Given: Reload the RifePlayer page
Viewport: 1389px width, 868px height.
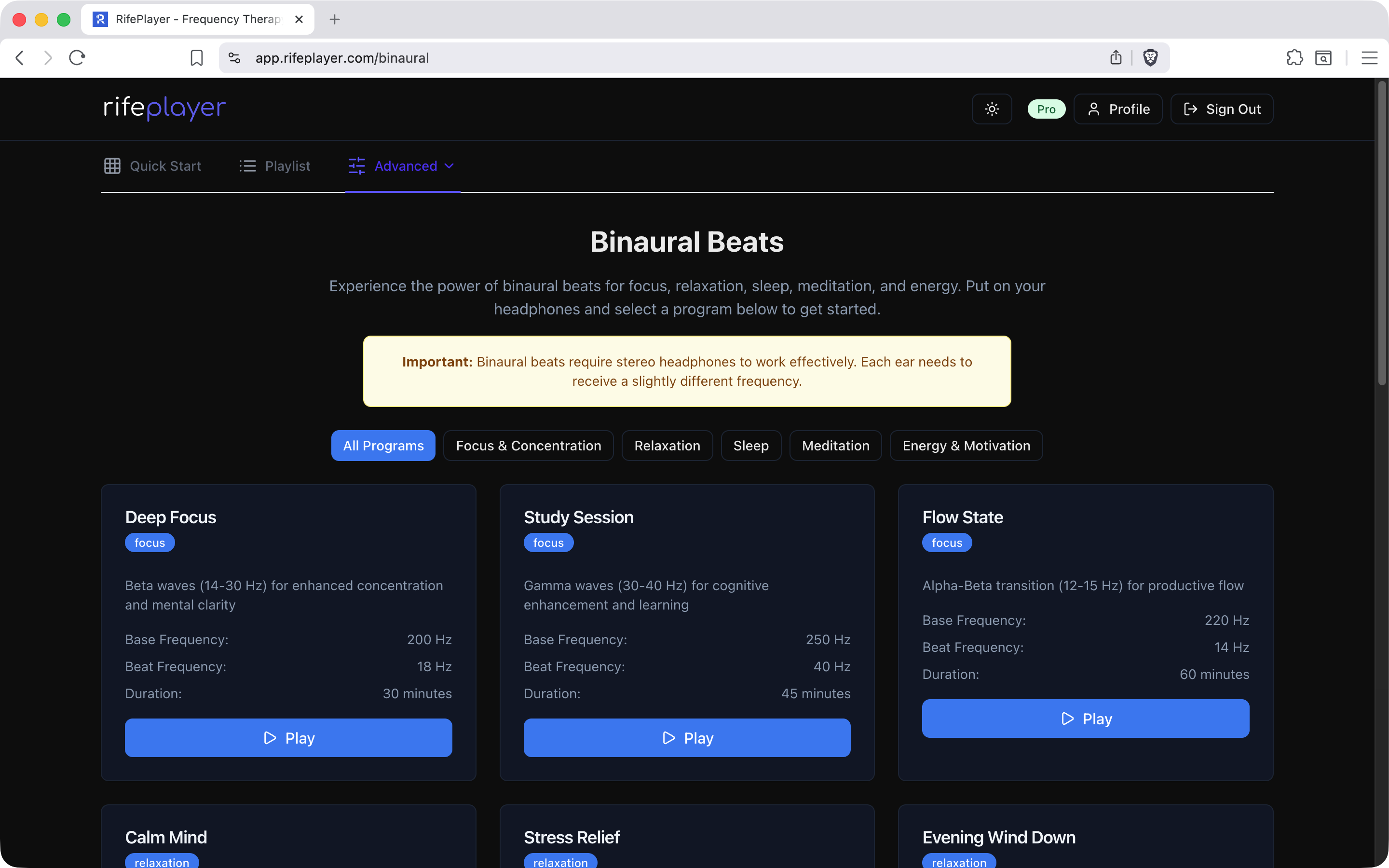Looking at the screenshot, I should tap(77, 58).
